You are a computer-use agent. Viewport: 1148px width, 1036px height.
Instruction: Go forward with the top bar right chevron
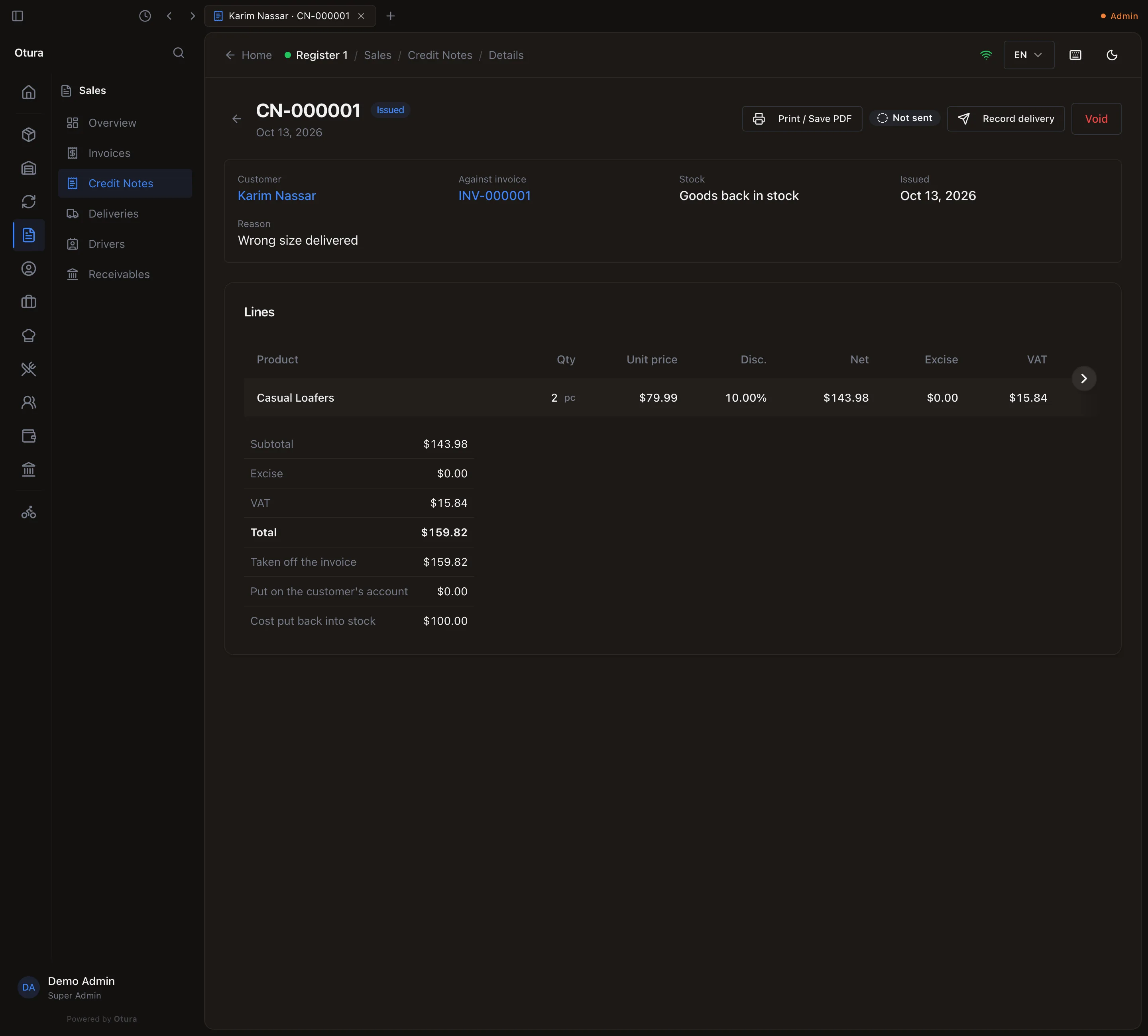pos(193,16)
